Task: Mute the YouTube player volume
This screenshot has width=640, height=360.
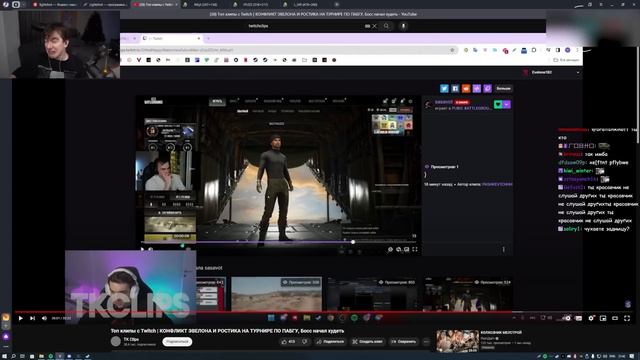Action: tap(44, 318)
